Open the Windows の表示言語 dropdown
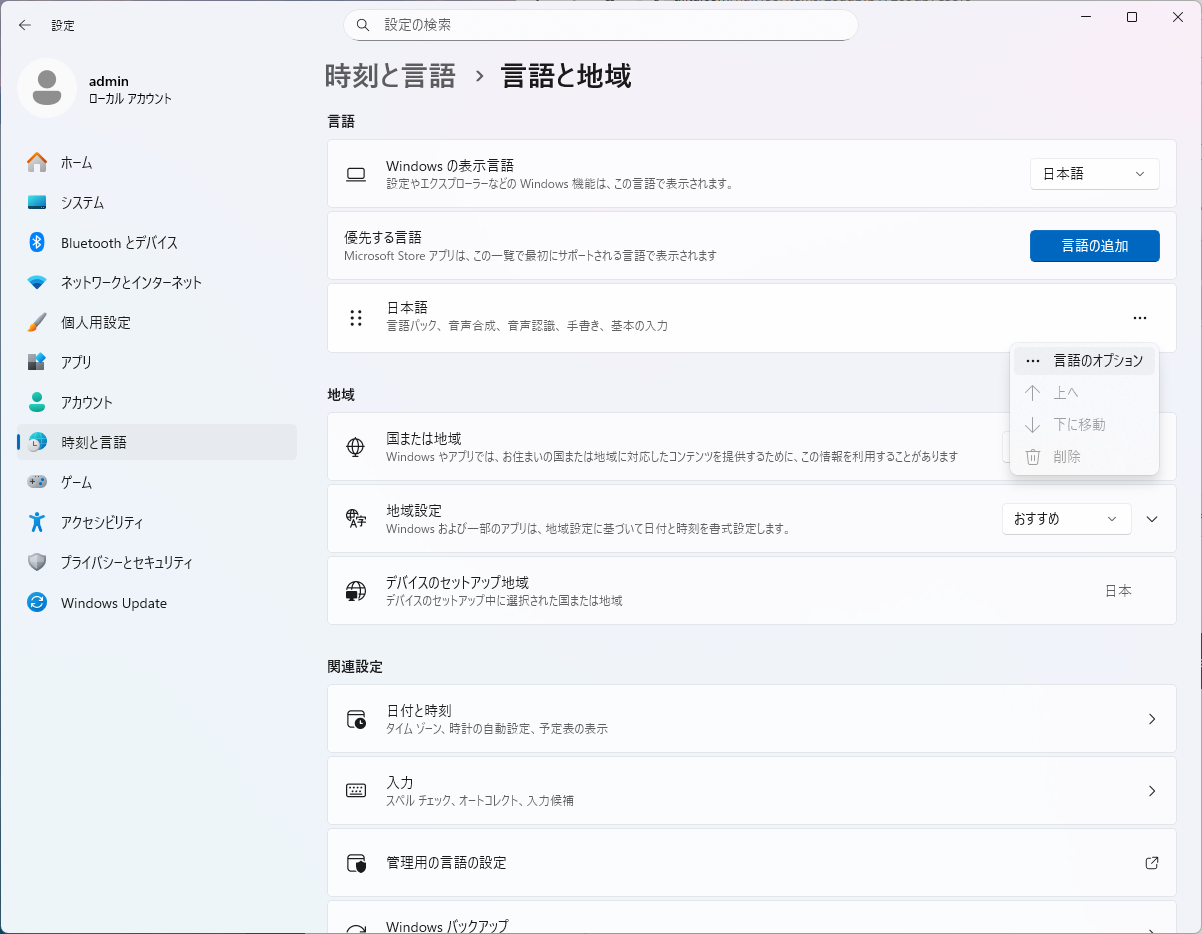The width and height of the screenshot is (1202, 934). [x=1094, y=174]
